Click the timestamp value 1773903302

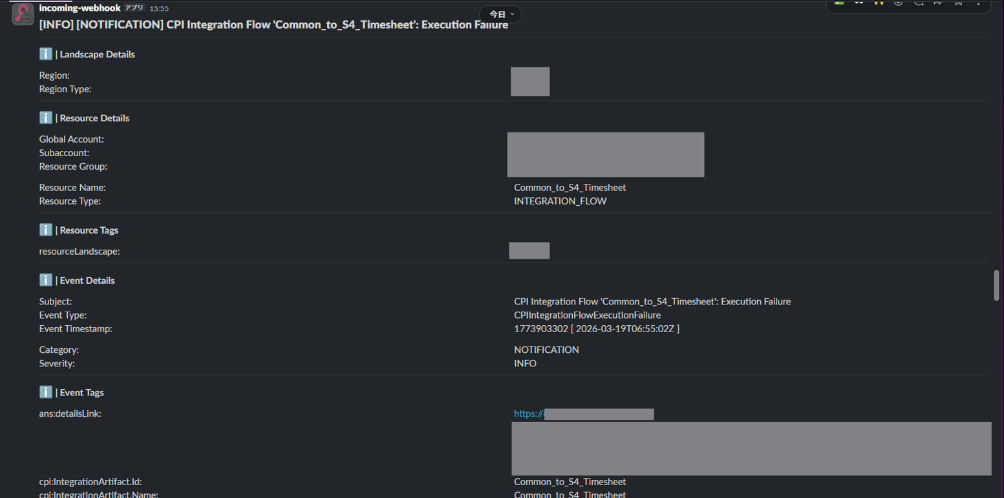point(597,328)
